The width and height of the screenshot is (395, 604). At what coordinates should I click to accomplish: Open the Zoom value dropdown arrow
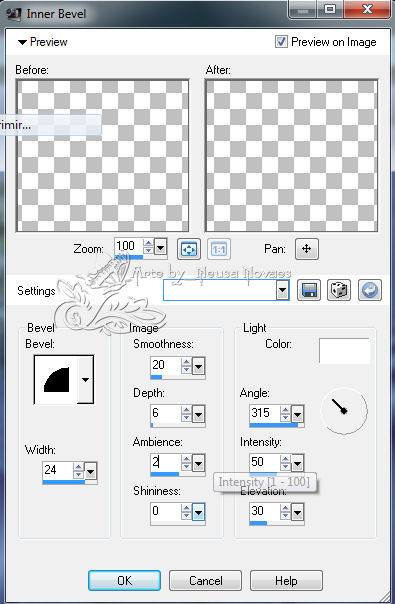coord(160,246)
